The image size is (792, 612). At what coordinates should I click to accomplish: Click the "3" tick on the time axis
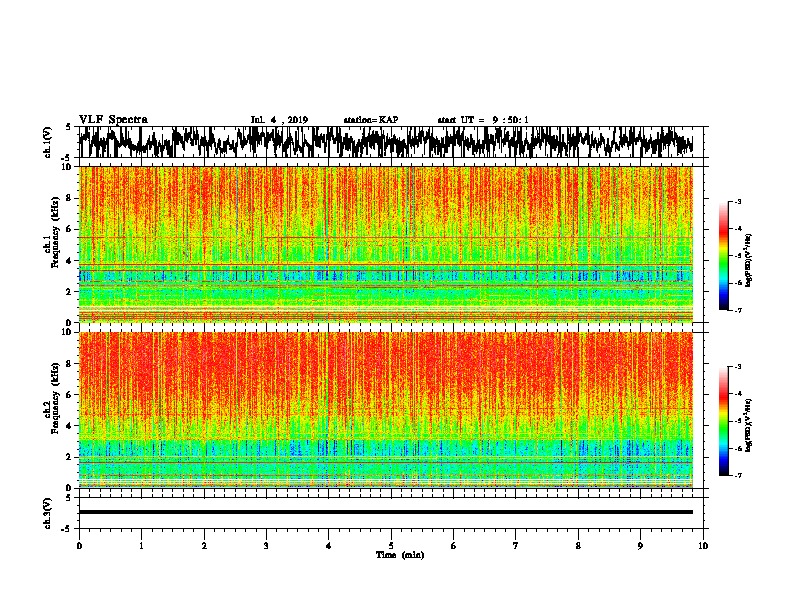(x=266, y=546)
